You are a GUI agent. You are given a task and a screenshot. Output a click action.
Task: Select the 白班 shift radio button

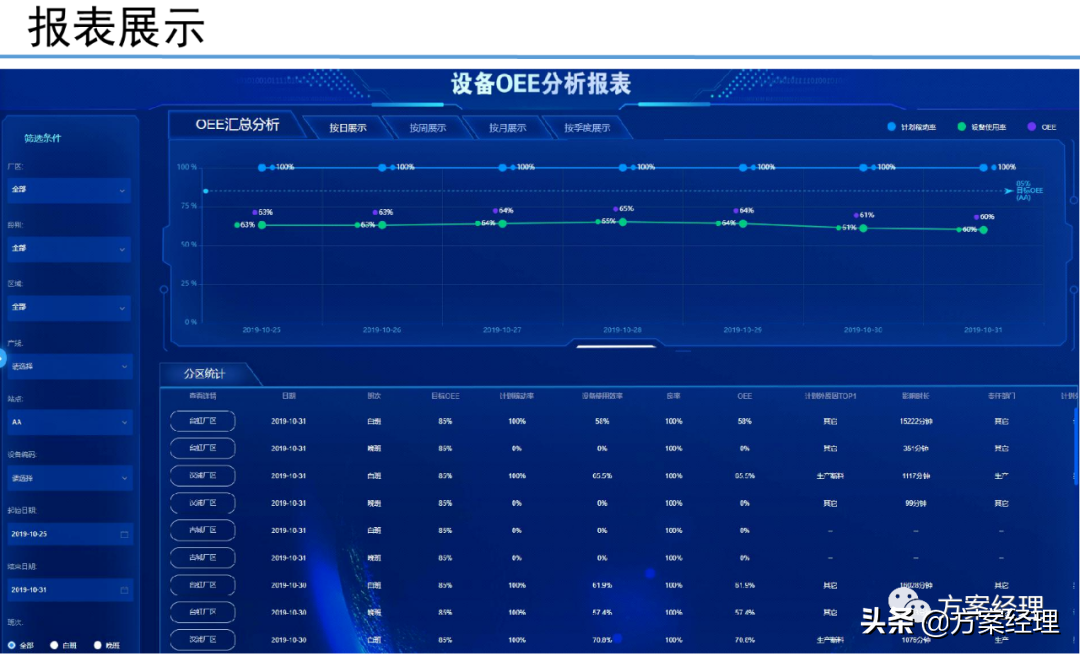pyautogui.click(x=55, y=645)
